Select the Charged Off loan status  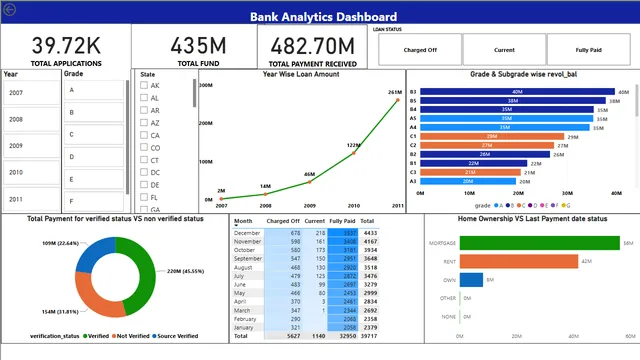tap(420, 50)
